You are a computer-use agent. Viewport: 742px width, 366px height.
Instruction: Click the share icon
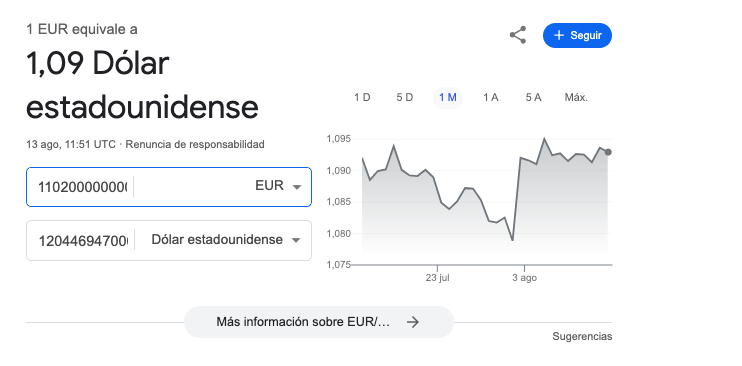(518, 35)
